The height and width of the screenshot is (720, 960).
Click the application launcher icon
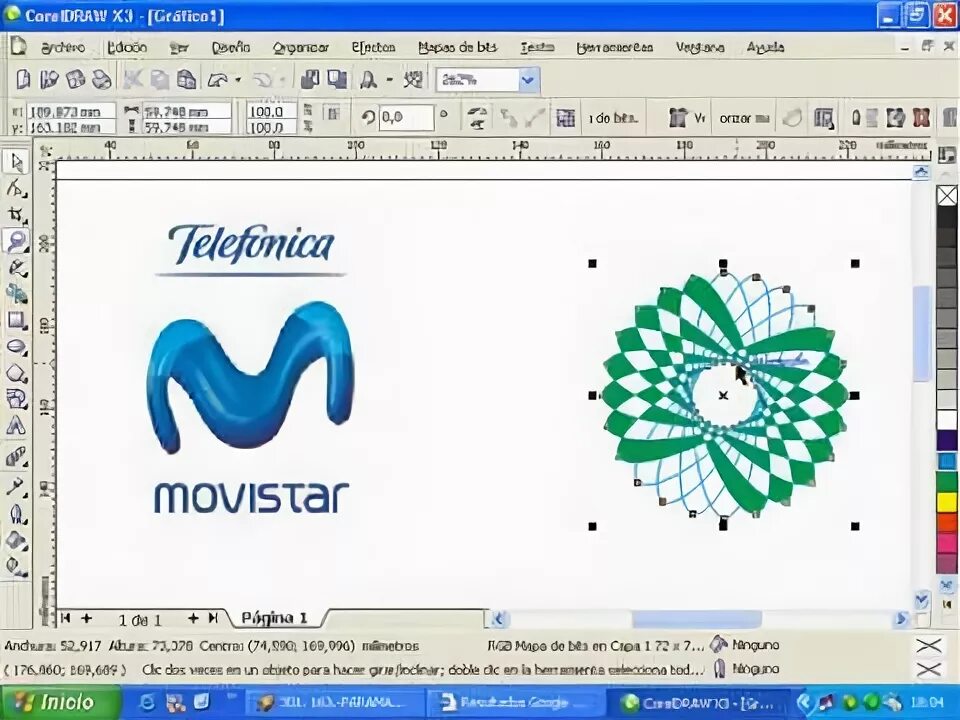pyautogui.click(x=368, y=80)
